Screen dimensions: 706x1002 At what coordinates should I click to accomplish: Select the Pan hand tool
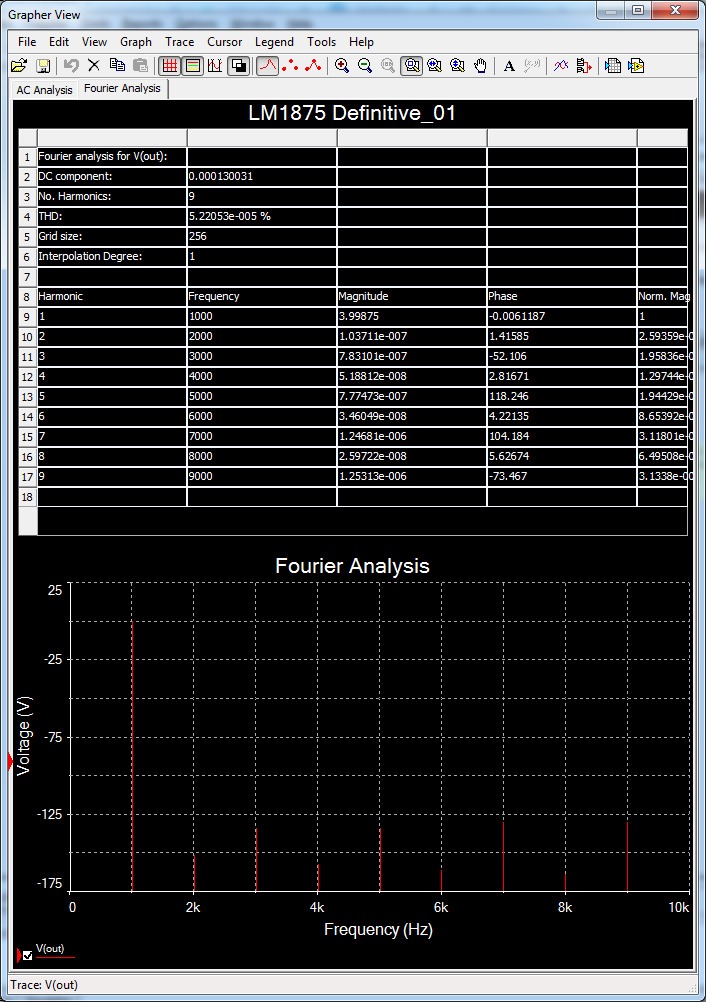click(x=480, y=65)
